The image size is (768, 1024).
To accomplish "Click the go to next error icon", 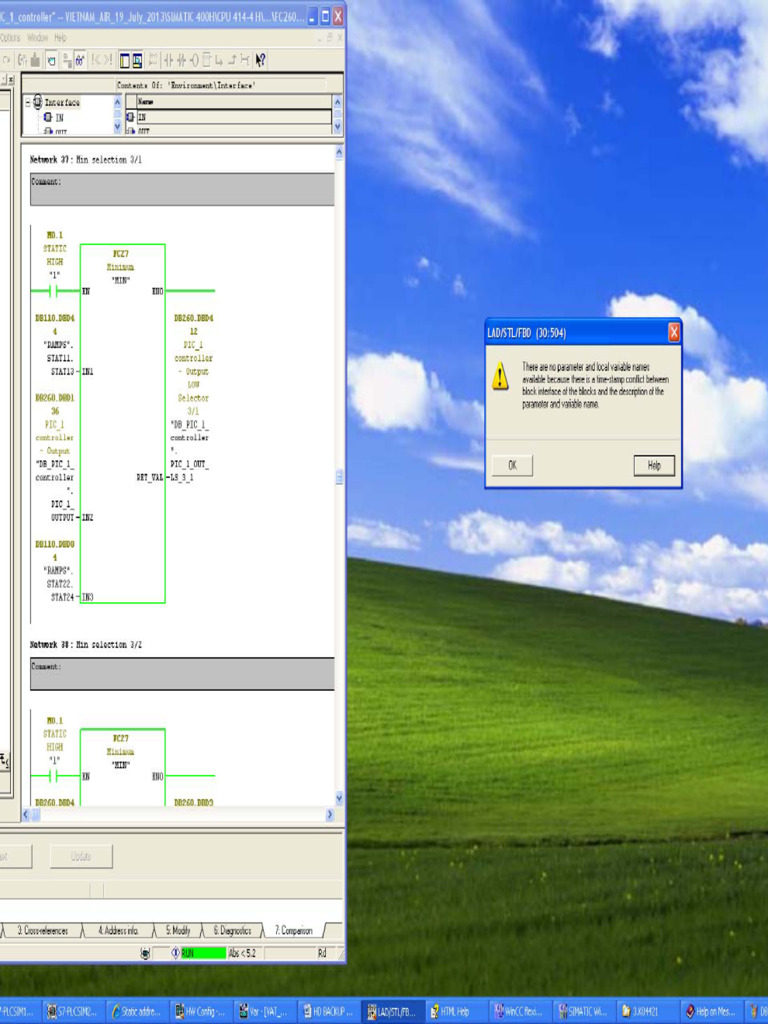I will click(x=108, y=60).
